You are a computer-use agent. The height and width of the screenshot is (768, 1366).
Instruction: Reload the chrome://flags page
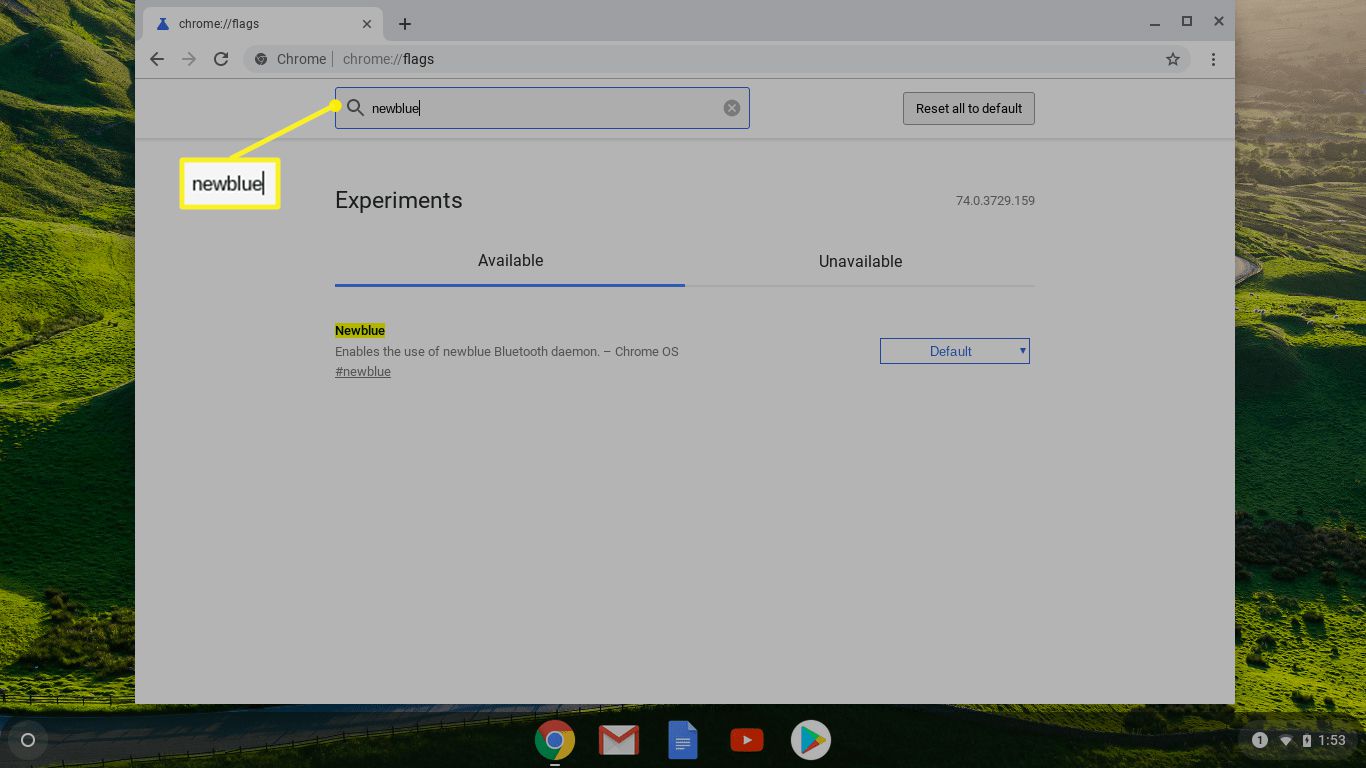(x=221, y=59)
